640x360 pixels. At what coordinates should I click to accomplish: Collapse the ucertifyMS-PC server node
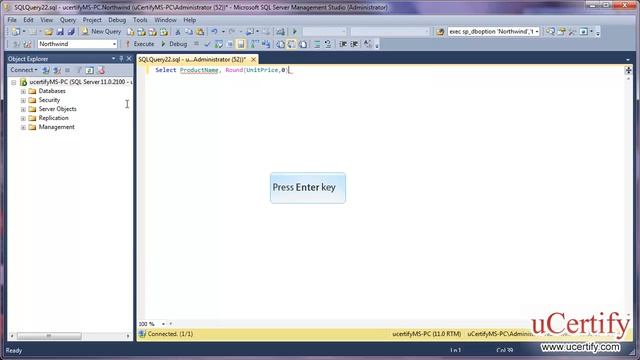(x=13, y=82)
